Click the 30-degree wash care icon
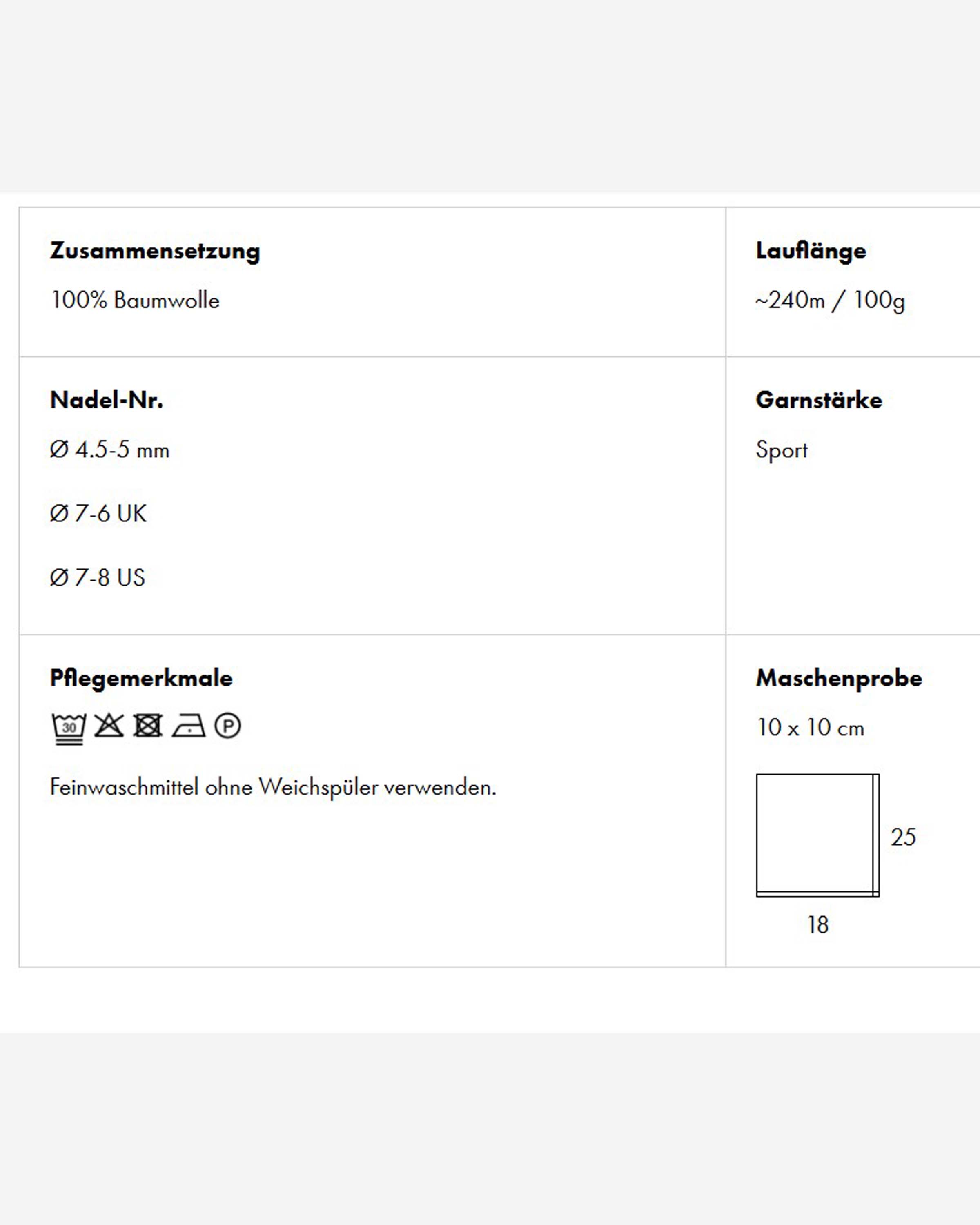This screenshot has width=980, height=1225. coord(69,729)
